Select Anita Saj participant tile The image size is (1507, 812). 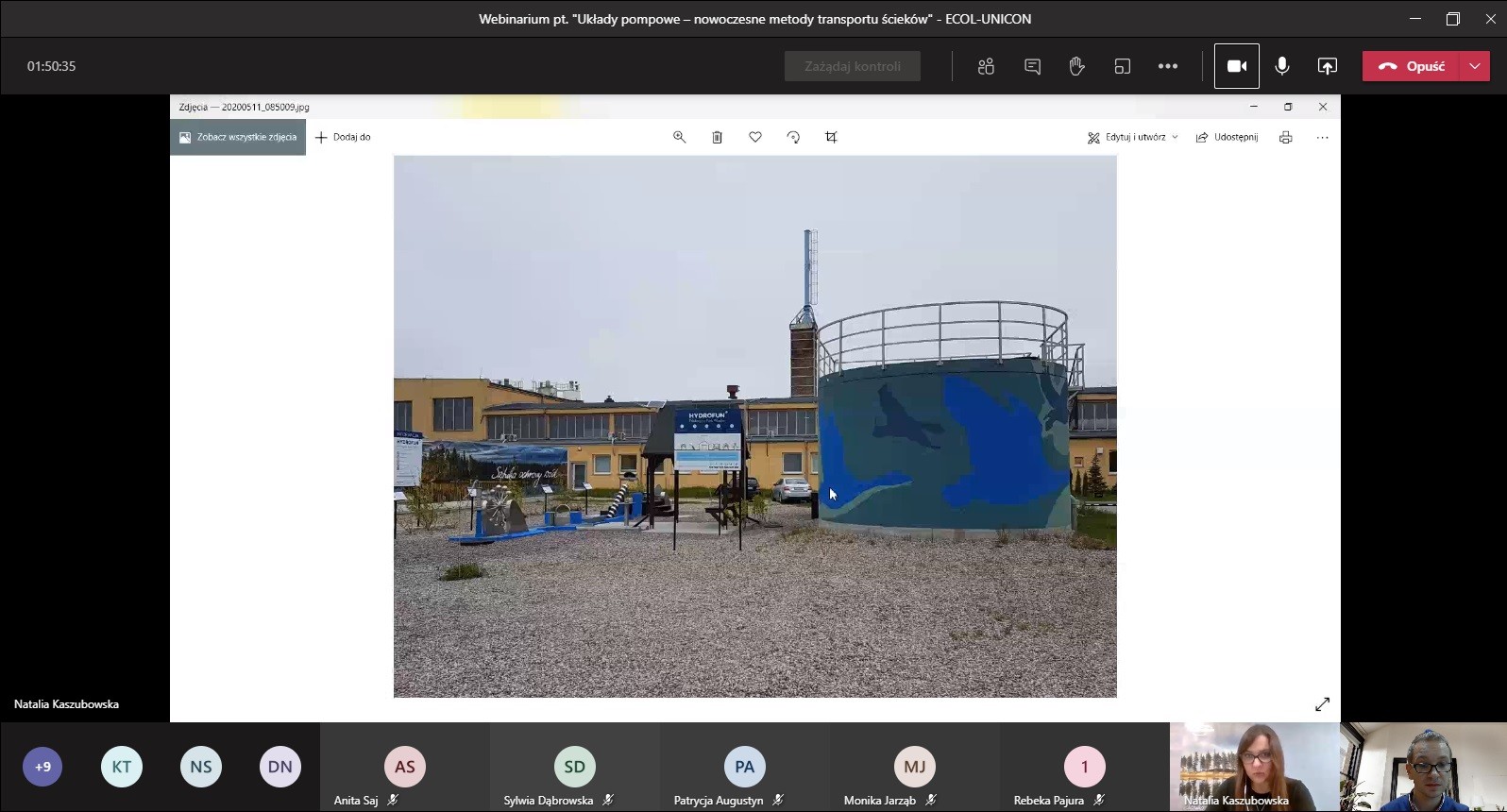point(404,767)
